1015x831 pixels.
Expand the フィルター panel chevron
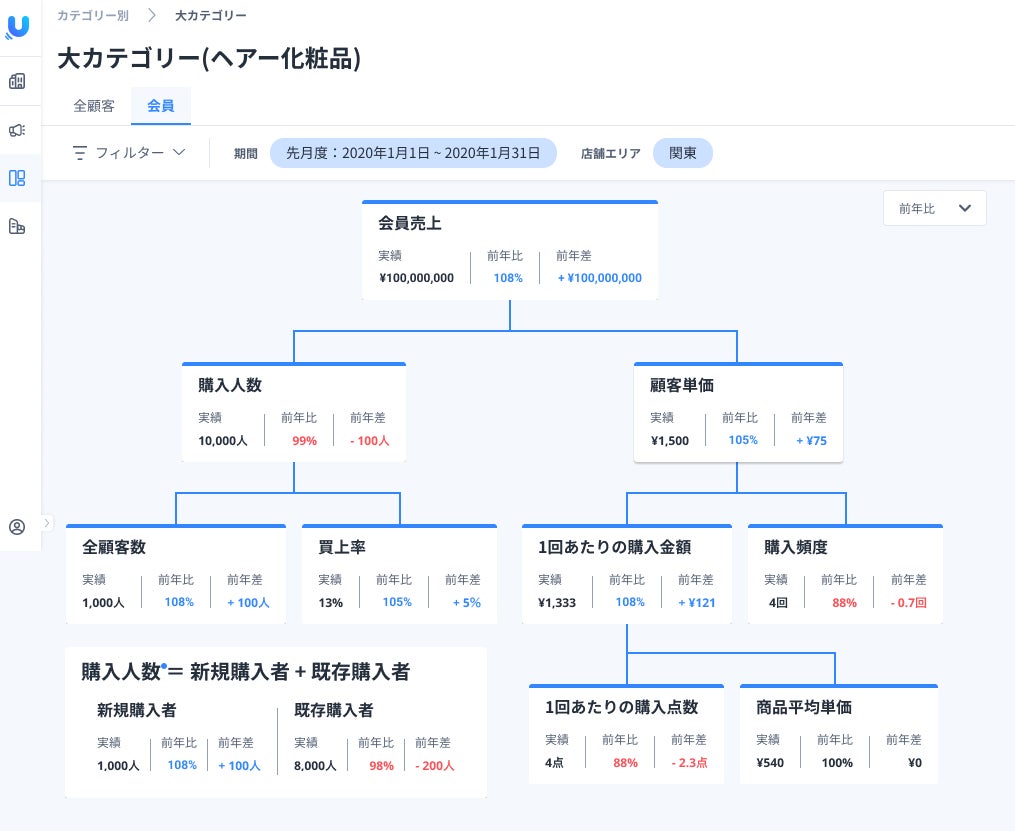179,153
